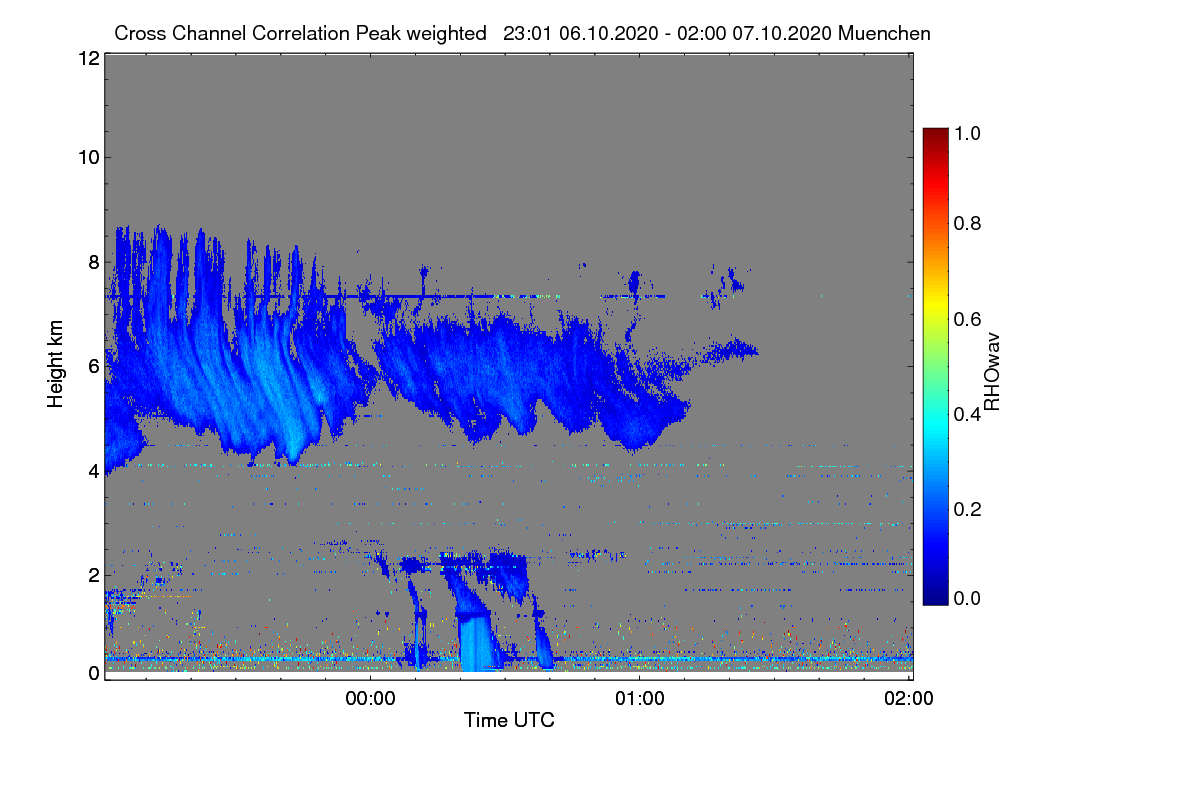Click the height tick label '4'
1200x800 pixels.
(93, 471)
